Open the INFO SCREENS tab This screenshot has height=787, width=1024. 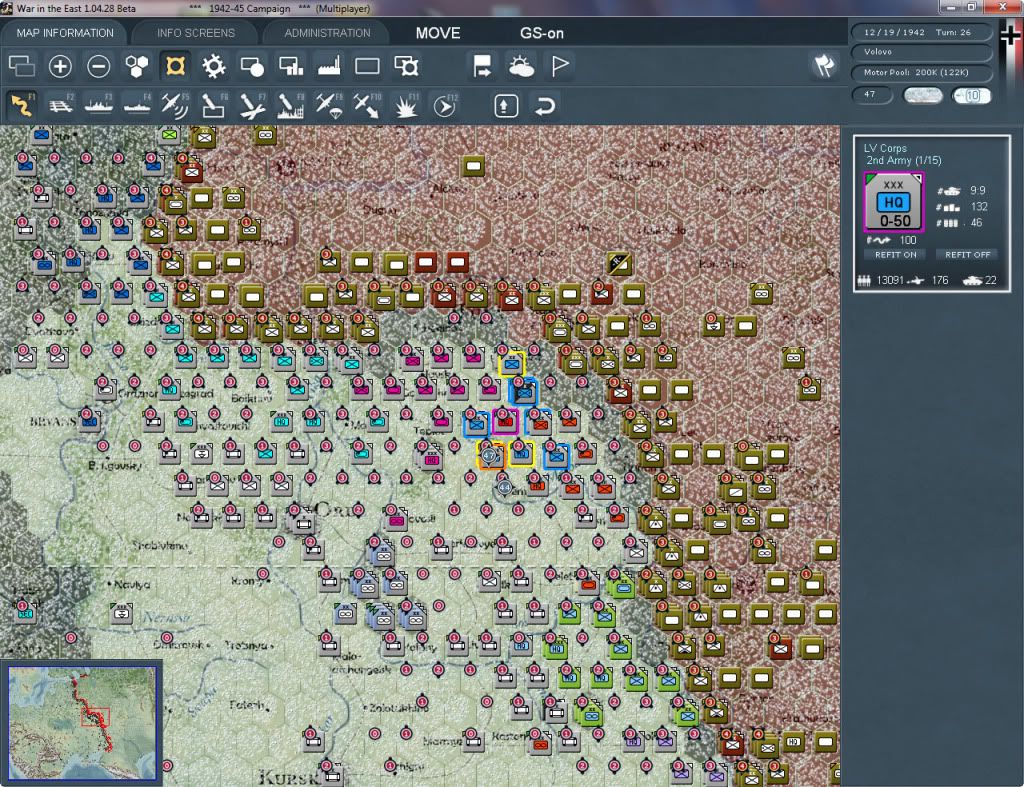[x=195, y=33]
